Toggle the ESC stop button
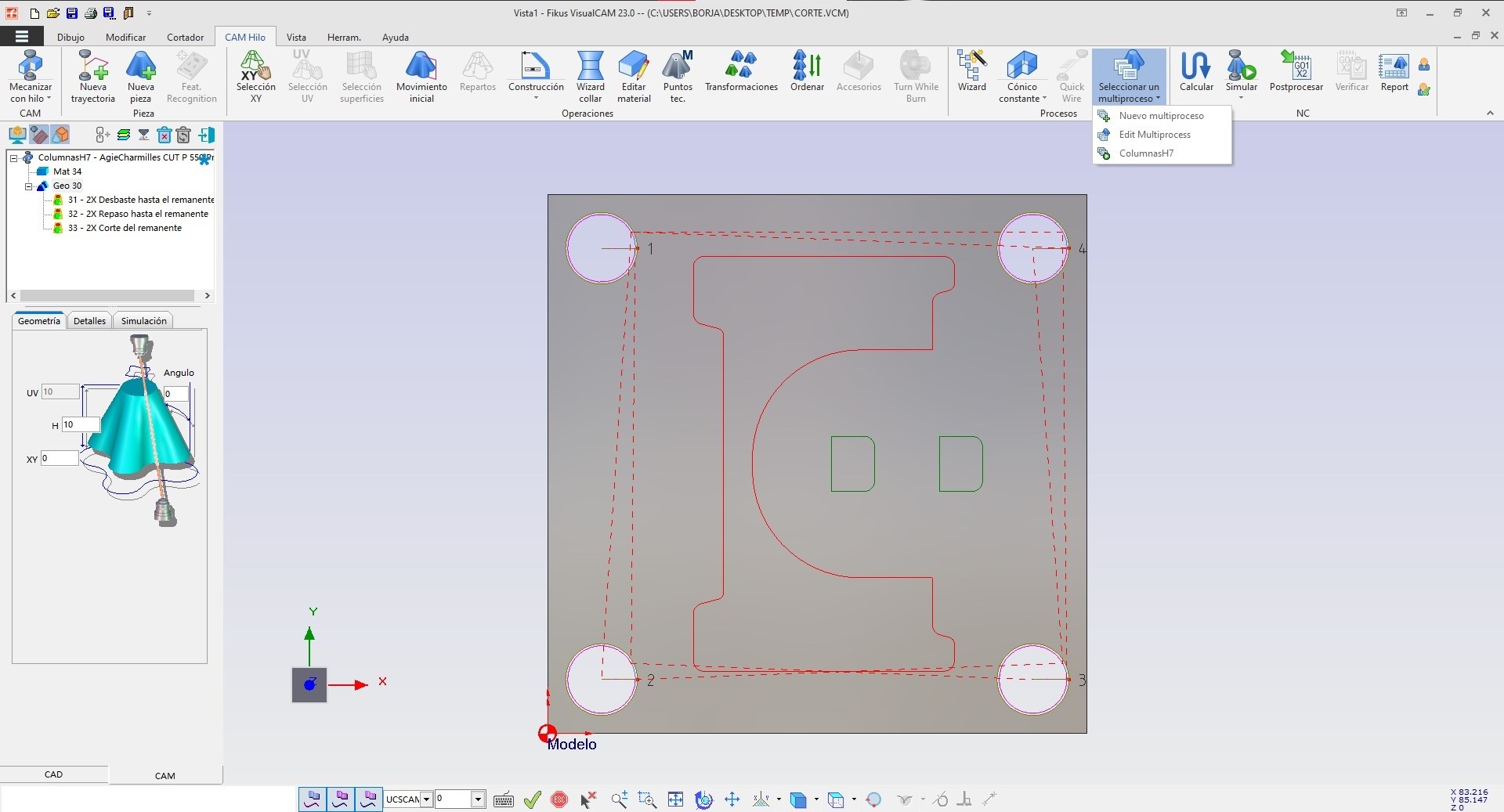 tap(559, 799)
